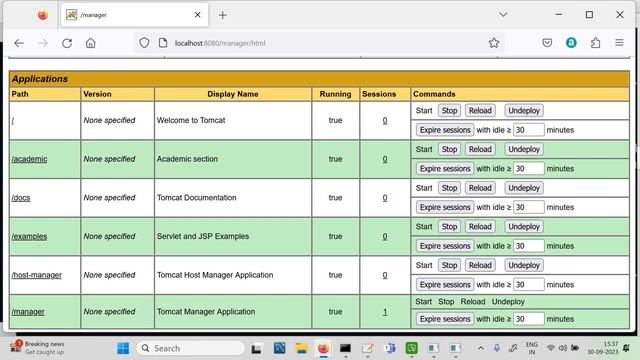Open the Firefox account avatar
The width and height of the screenshot is (640, 360).
[x=571, y=43]
